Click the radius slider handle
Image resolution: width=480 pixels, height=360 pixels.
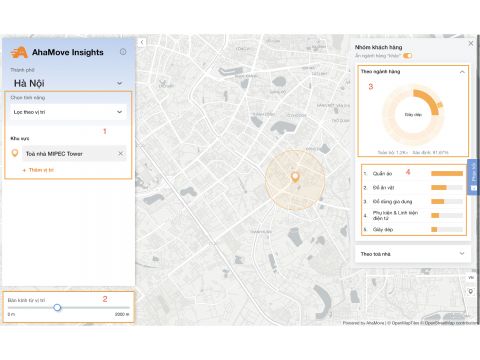point(57,307)
